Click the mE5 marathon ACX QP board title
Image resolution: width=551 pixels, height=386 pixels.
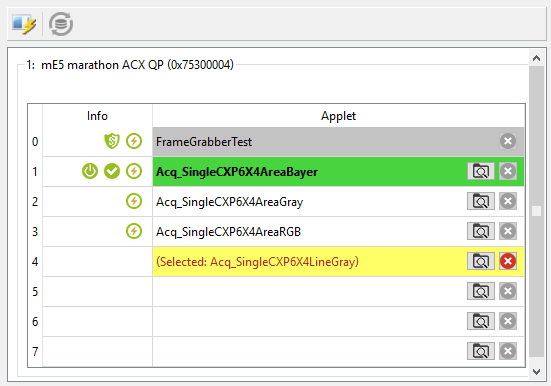tap(130, 65)
